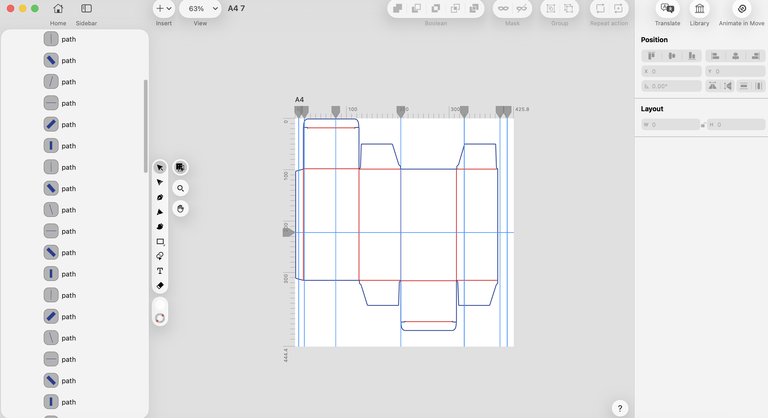The height and width of the screenshot is (418, 768).
Task: Click the second Boolean subtract icon
Action: pyautogui.click(x=416, y=8)
